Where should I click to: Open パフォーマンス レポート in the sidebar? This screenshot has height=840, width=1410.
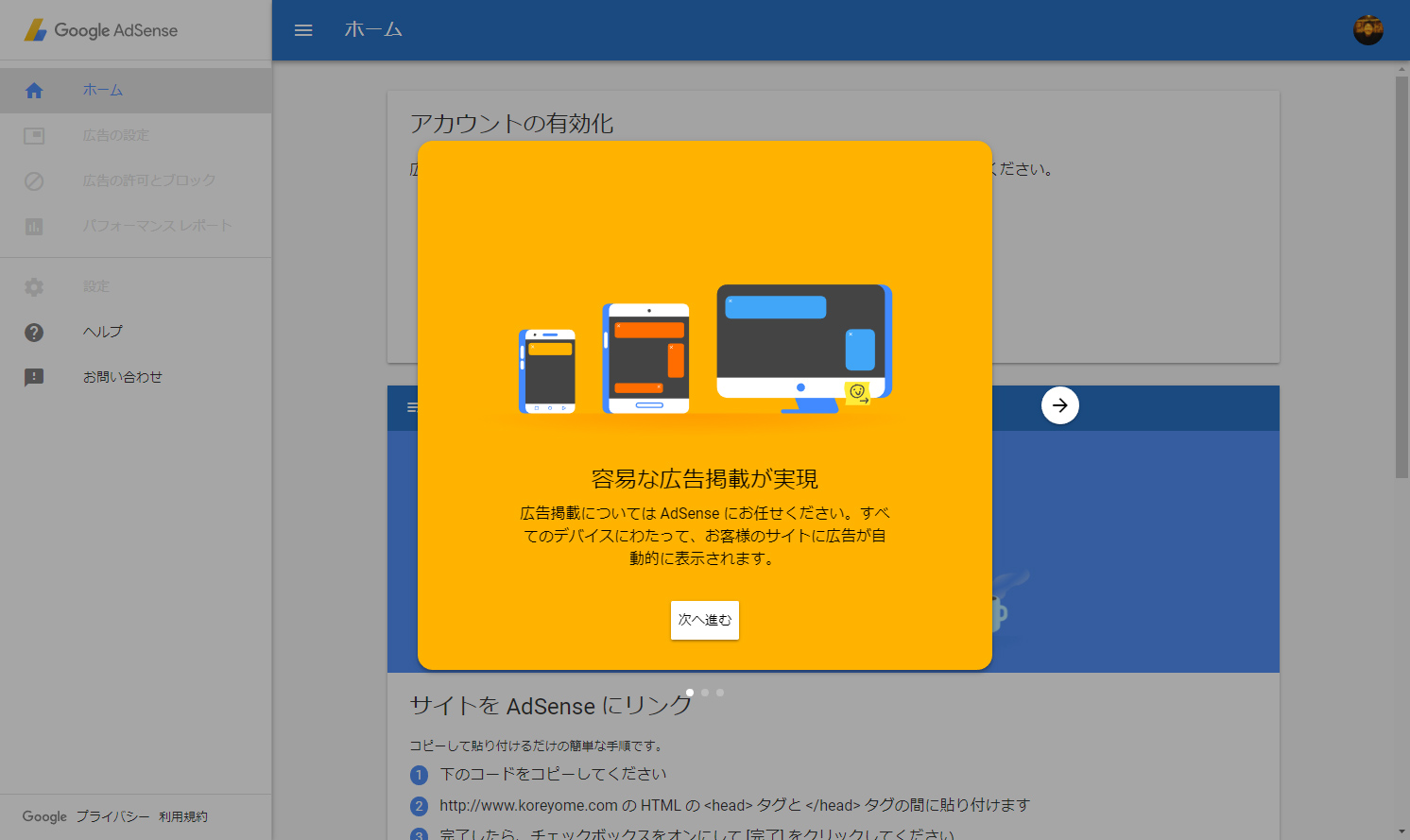(x=136, y=227)
